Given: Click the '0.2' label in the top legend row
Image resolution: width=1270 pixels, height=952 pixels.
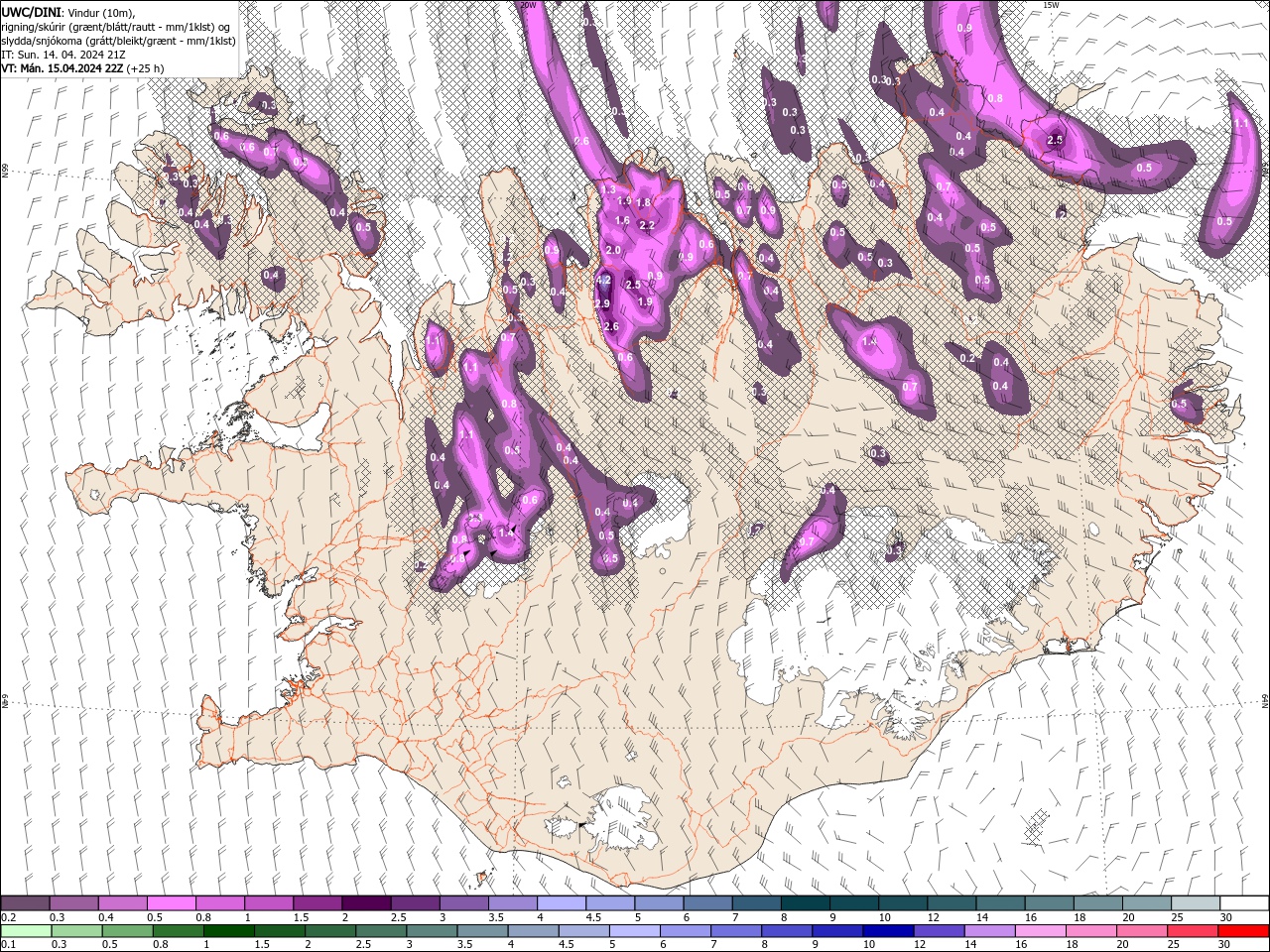Looking at the screenshot, I should coord(9,917).
